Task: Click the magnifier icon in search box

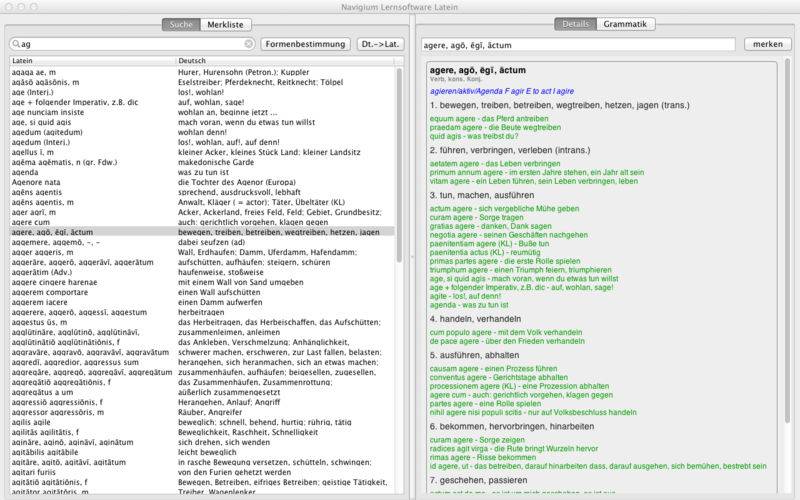Action: pyautogui.click(x=16, y=44)
